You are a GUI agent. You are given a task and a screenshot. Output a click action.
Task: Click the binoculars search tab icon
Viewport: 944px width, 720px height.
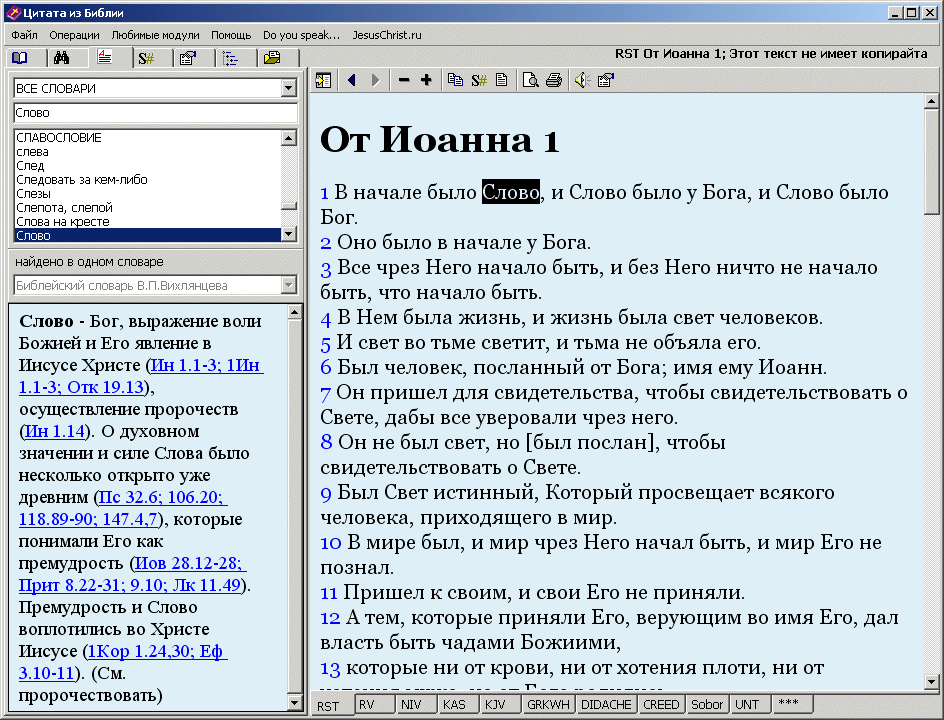[x=61, y=58]
